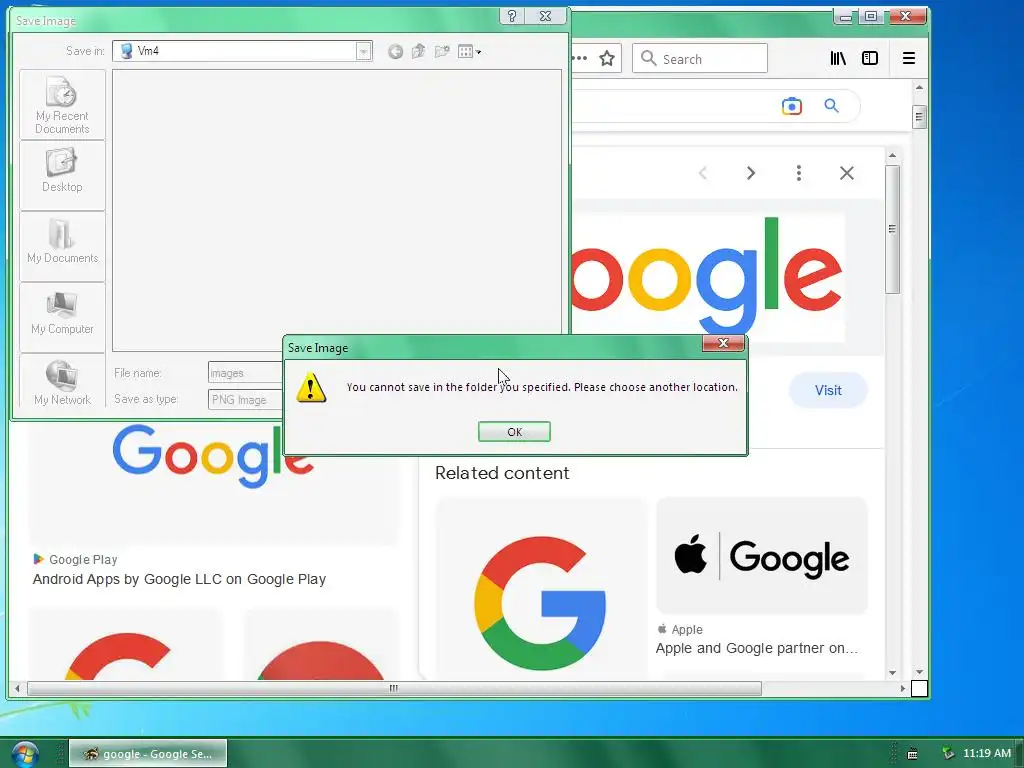Image resolution: width=1024 pixels, height=768 pixels.
Task: Create new folder icon in save dialog
Action: [442, 52]
